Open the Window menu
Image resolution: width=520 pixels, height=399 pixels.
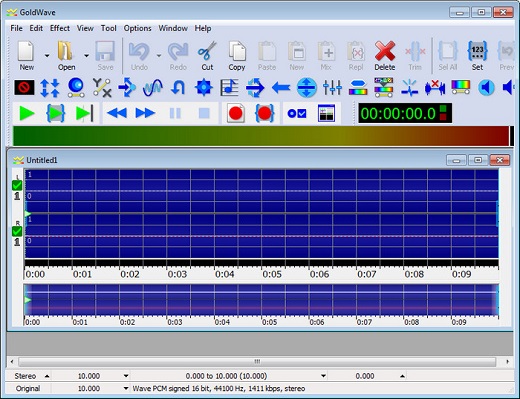[x=173, y=28]
